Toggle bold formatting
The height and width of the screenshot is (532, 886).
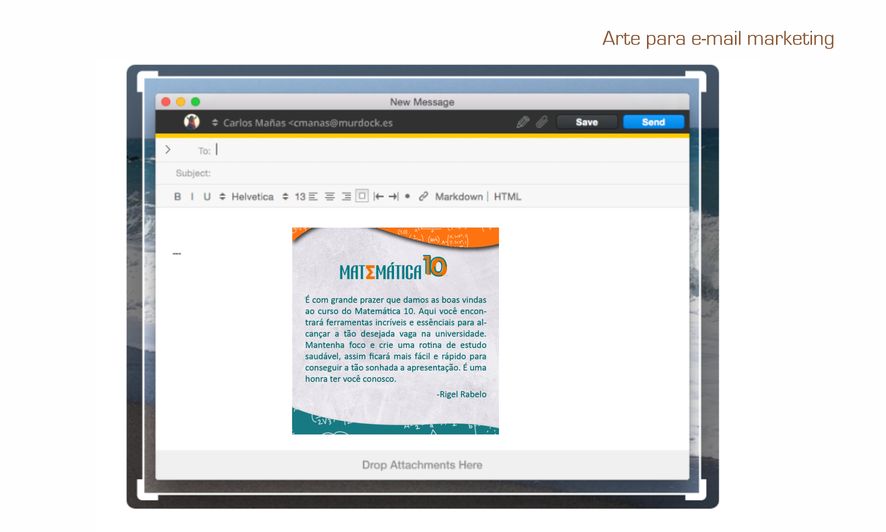(178, 197)
